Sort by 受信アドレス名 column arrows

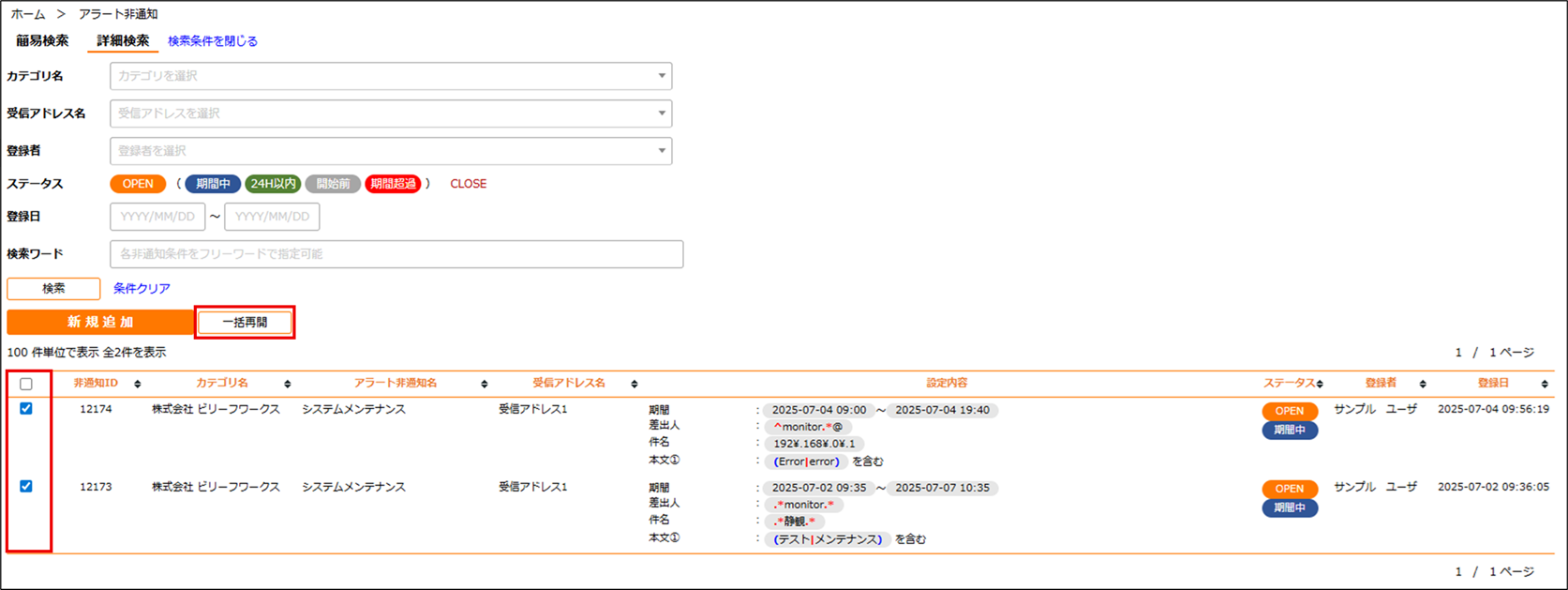[x=635, y=384]
